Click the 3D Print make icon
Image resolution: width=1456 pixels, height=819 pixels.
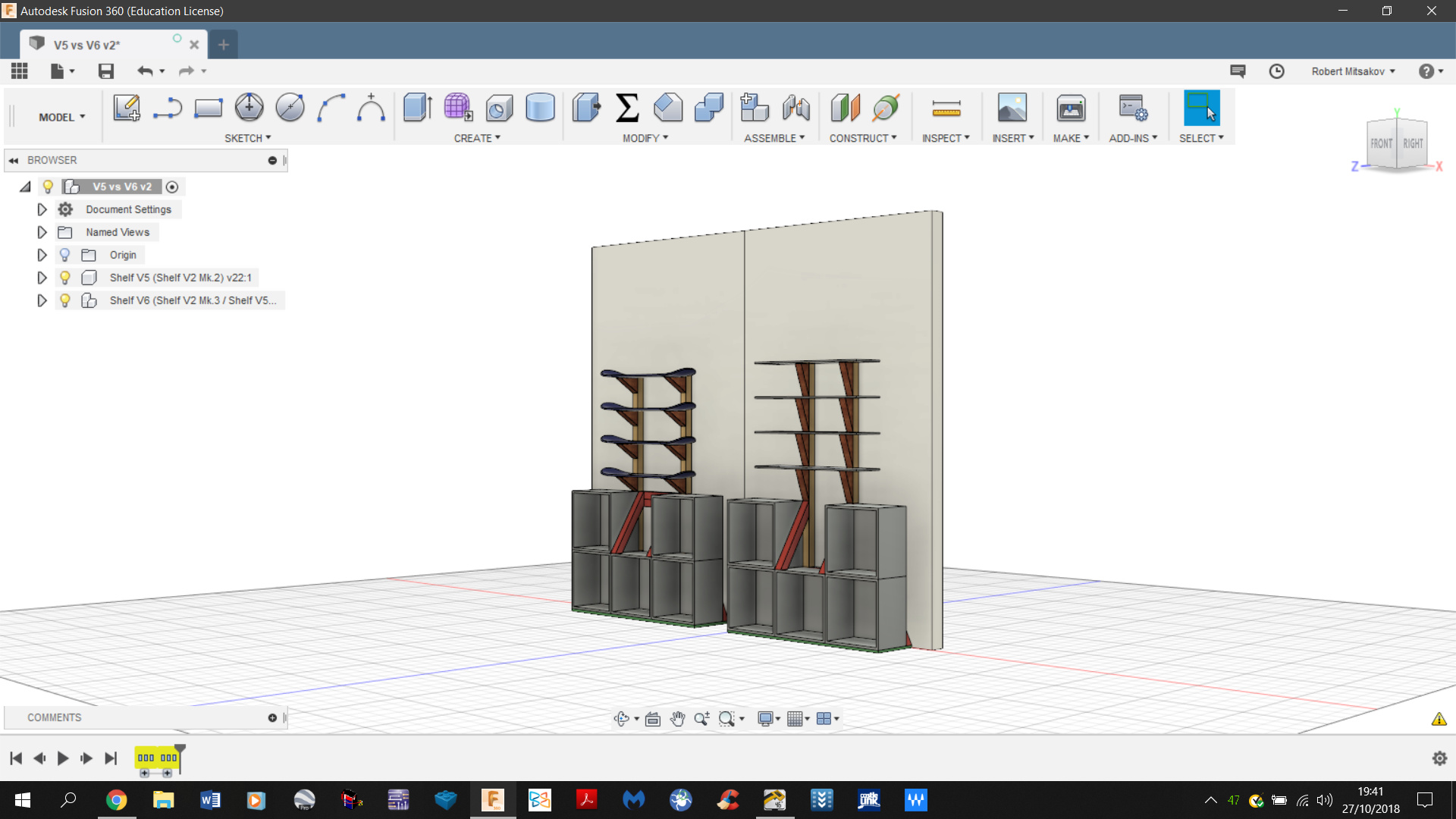pos(1071,108)
